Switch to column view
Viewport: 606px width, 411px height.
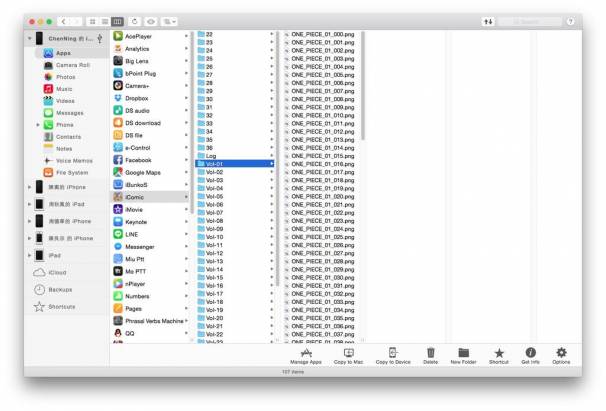[x=117, y=22]
